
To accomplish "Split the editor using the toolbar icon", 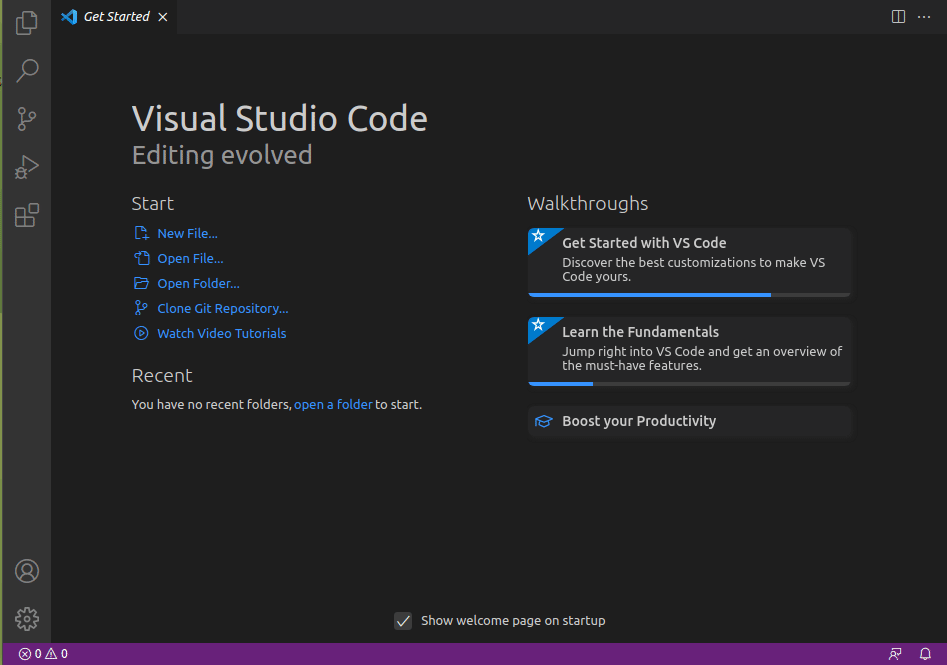I will click(897, 16).
